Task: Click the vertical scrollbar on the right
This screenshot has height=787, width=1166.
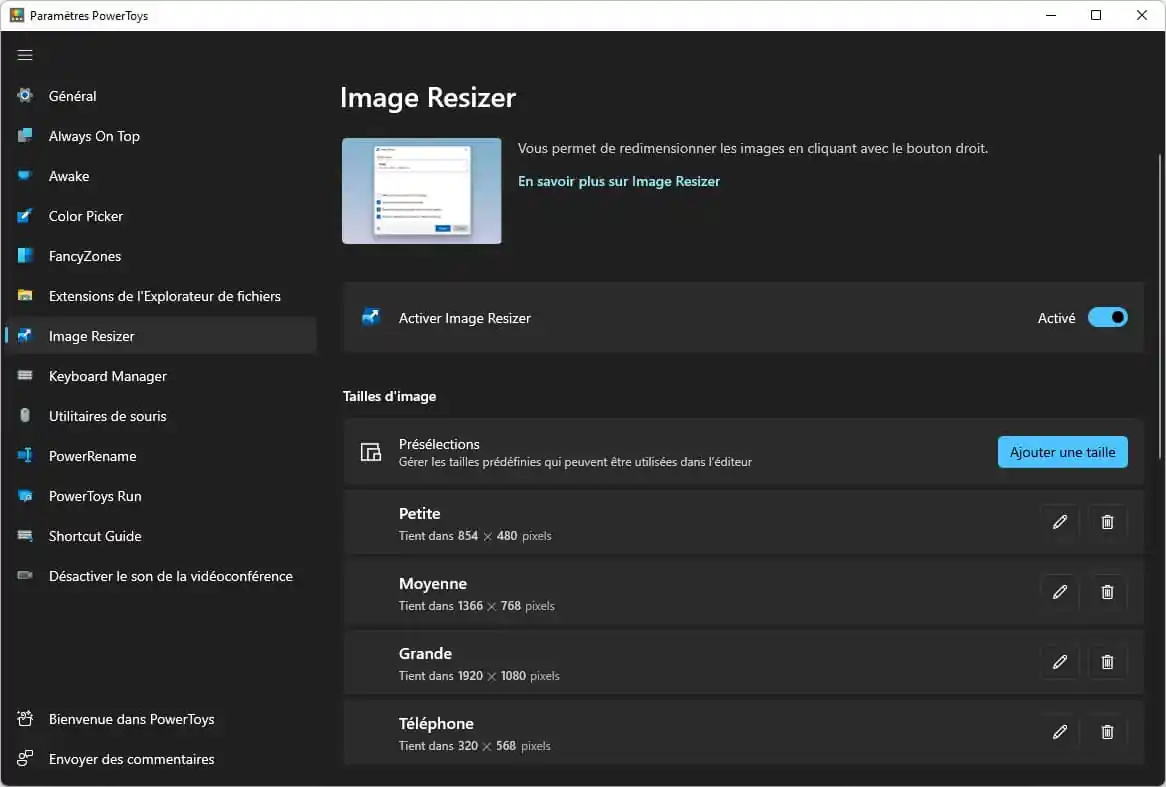Action: 1159,306
